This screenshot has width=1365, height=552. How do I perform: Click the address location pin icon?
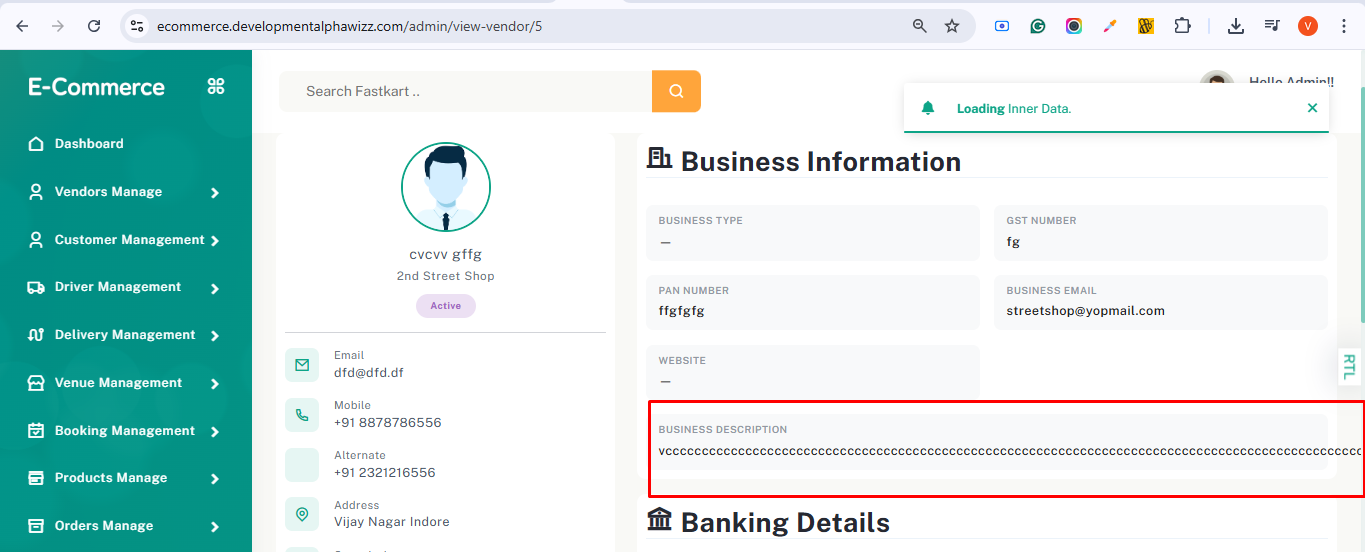pos(302,515)
